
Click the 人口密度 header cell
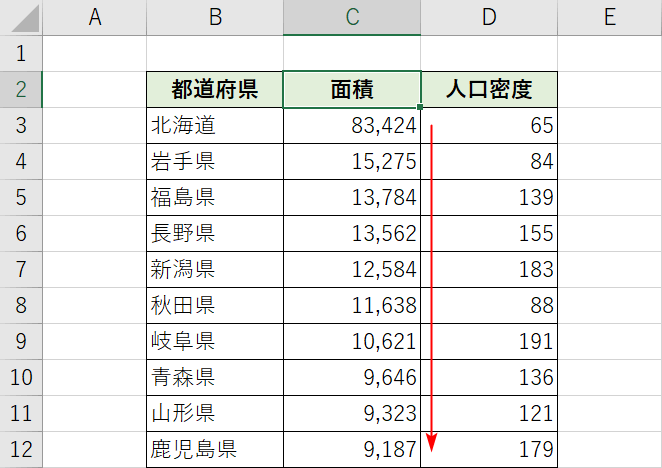pyautogui.click(x=488, y=90)
